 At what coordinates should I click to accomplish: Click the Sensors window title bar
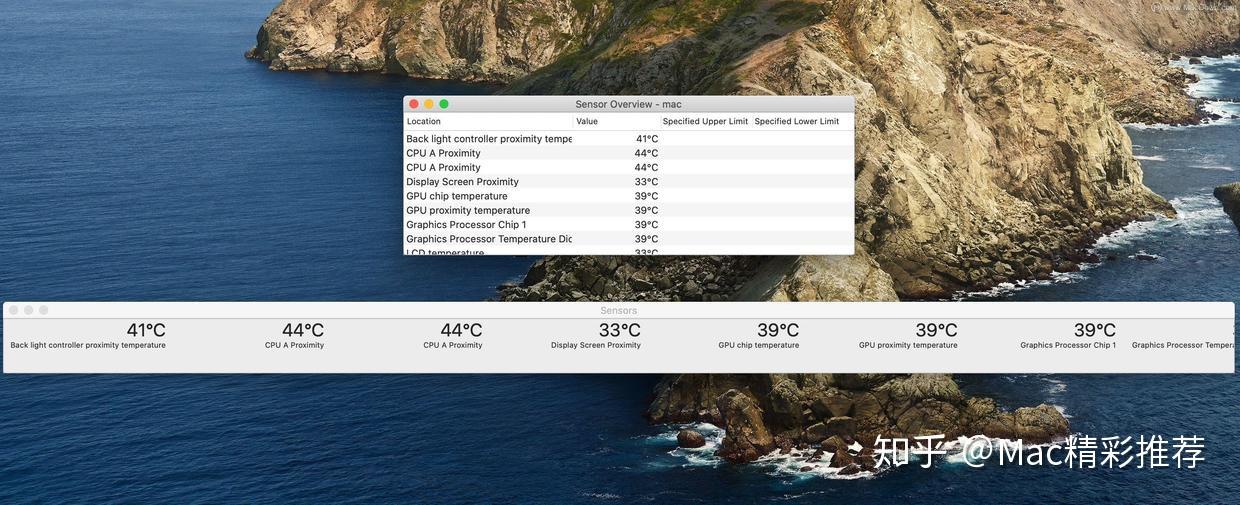[x=619, y=310]
